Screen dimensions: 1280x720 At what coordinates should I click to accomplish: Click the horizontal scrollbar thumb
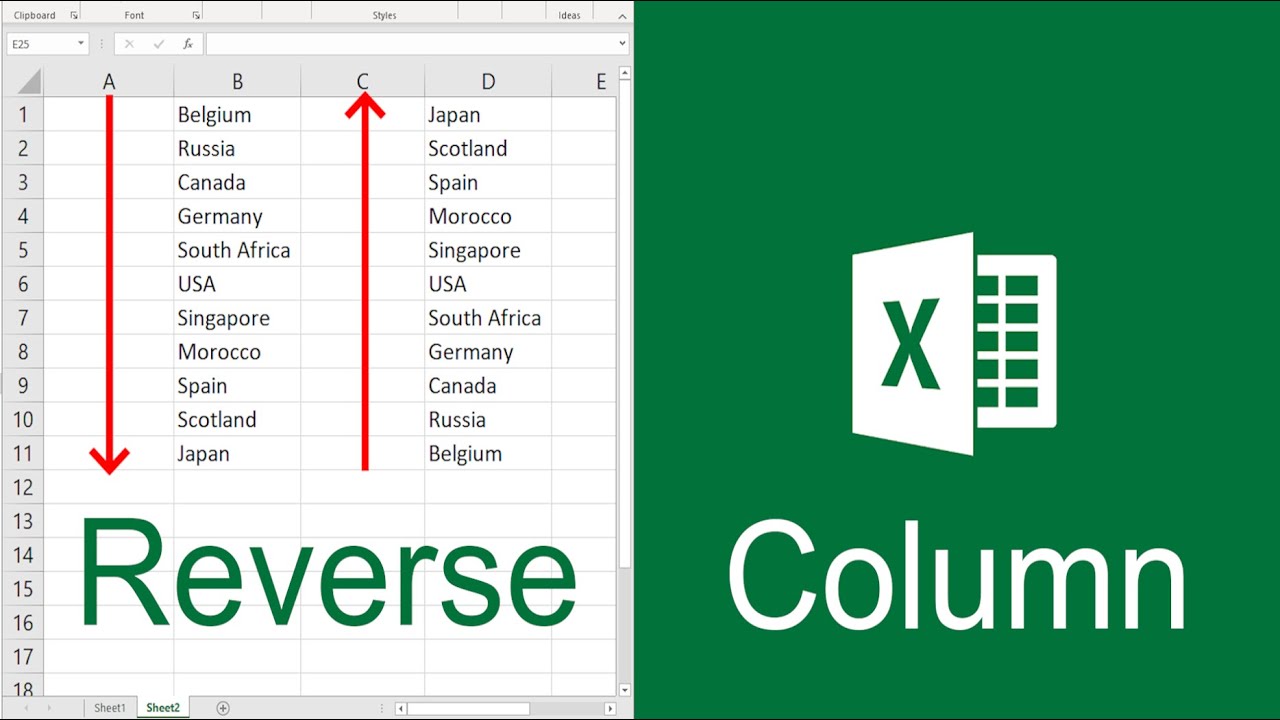[x=468, y=708]
